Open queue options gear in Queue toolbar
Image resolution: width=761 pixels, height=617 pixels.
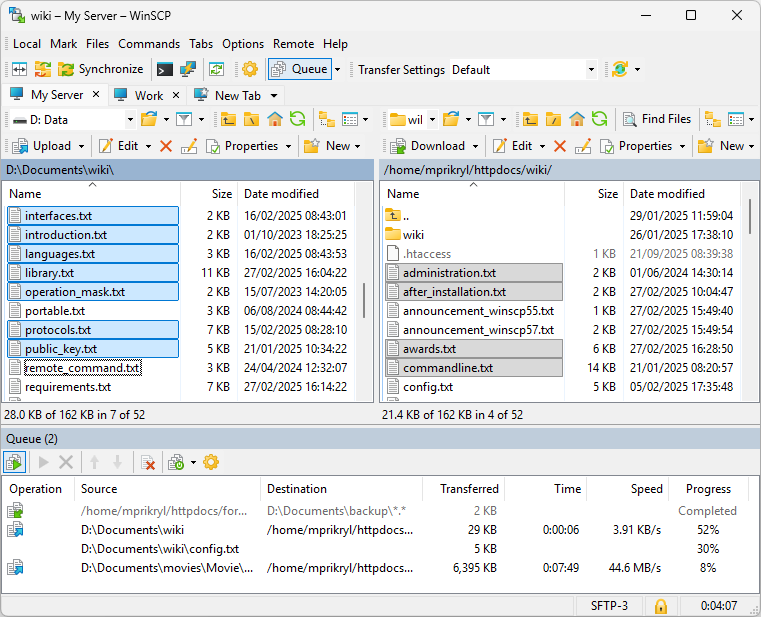(x=211, y=462)
